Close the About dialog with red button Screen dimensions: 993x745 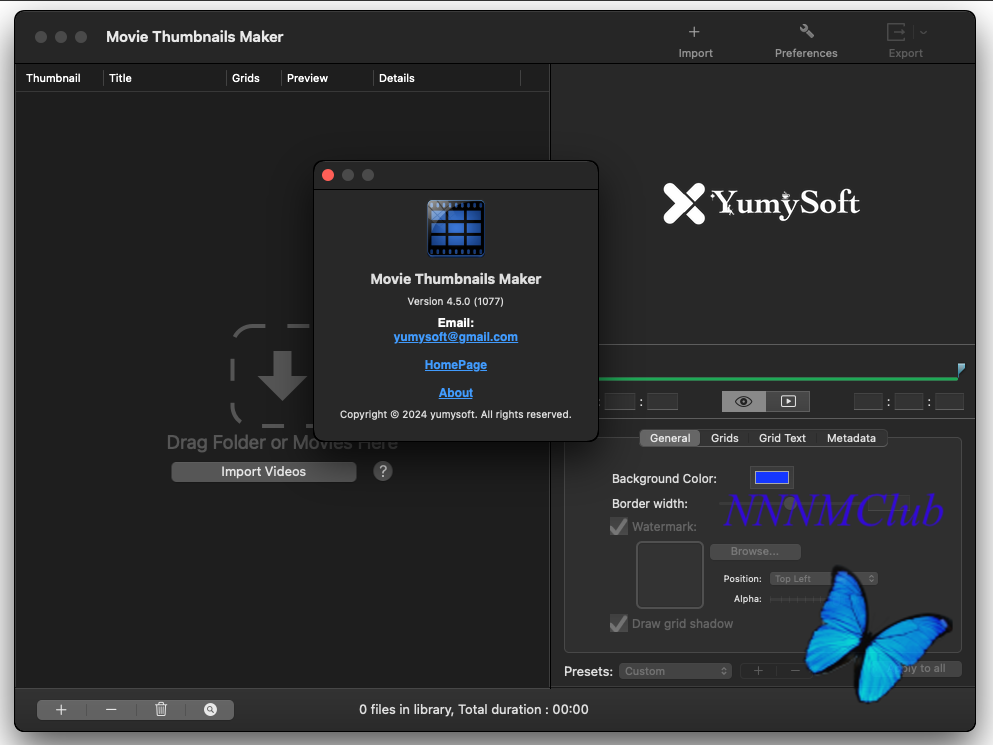coord(328,175)
